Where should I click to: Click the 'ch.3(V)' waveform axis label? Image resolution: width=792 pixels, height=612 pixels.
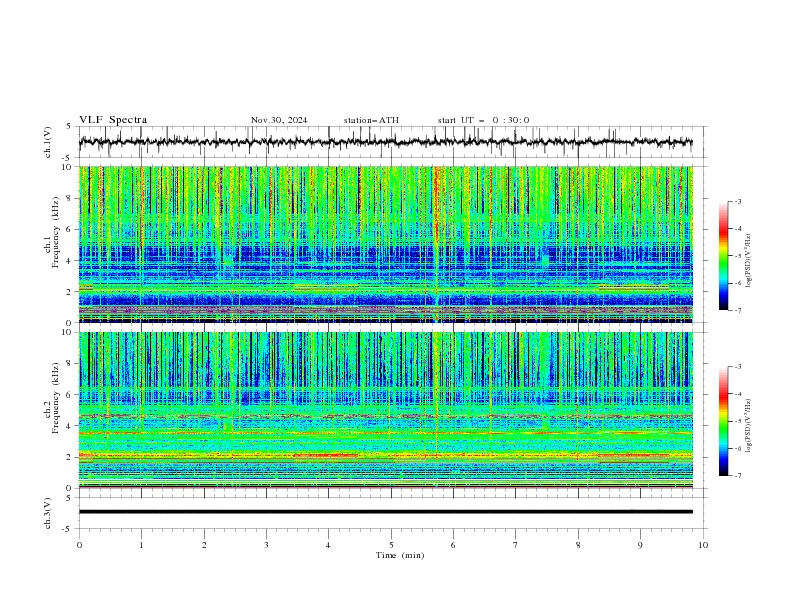[48, 513]
